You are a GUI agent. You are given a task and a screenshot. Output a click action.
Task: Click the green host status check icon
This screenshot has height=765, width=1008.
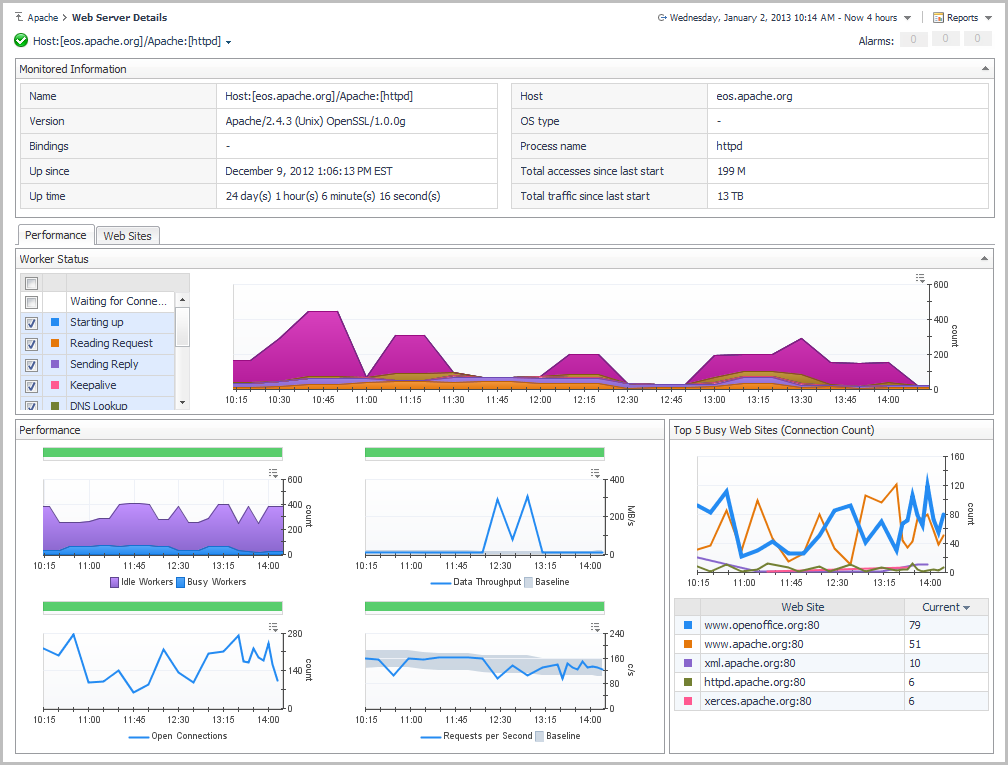point(21,41)
